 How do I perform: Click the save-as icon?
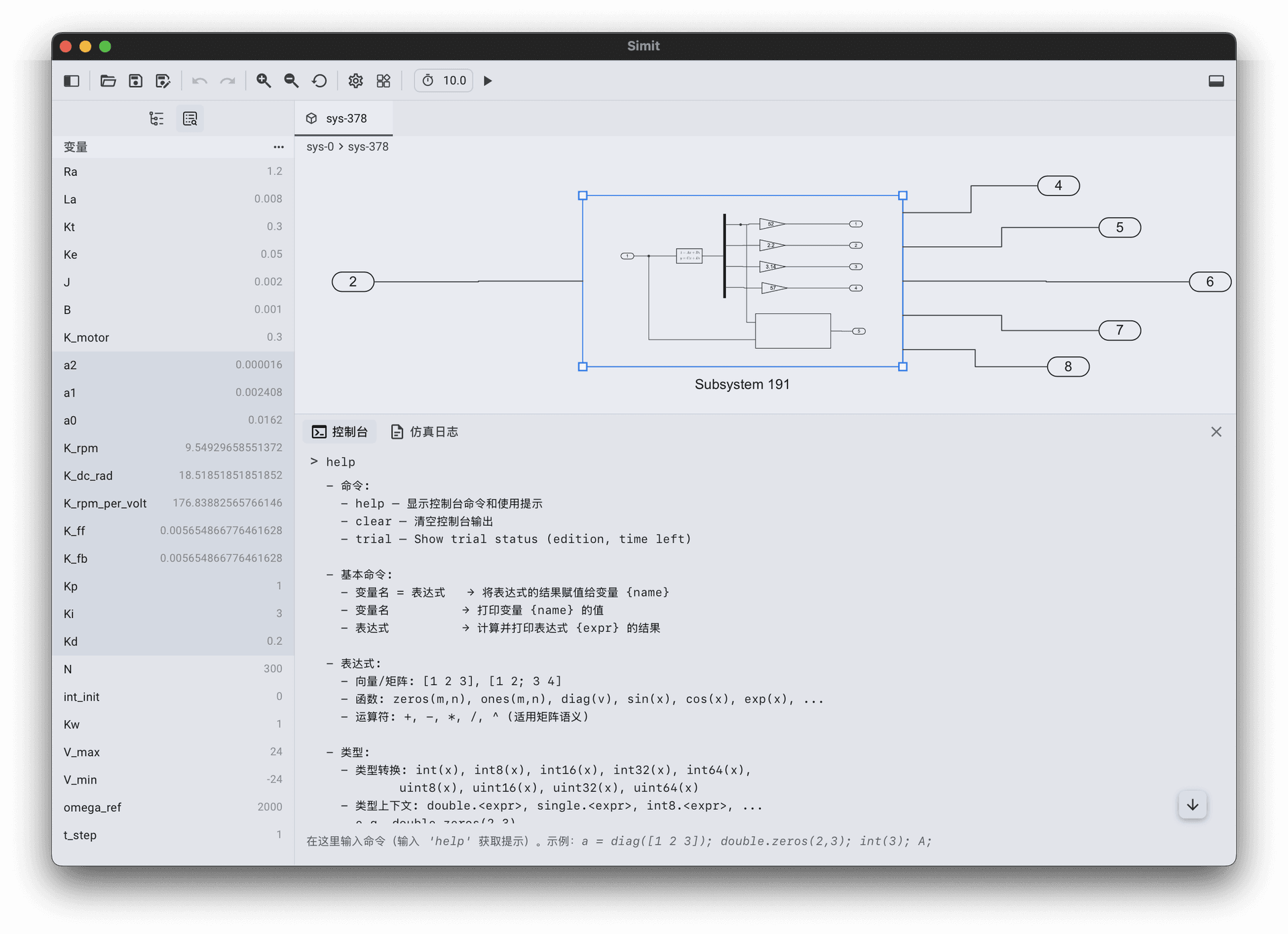pos(163,81)
